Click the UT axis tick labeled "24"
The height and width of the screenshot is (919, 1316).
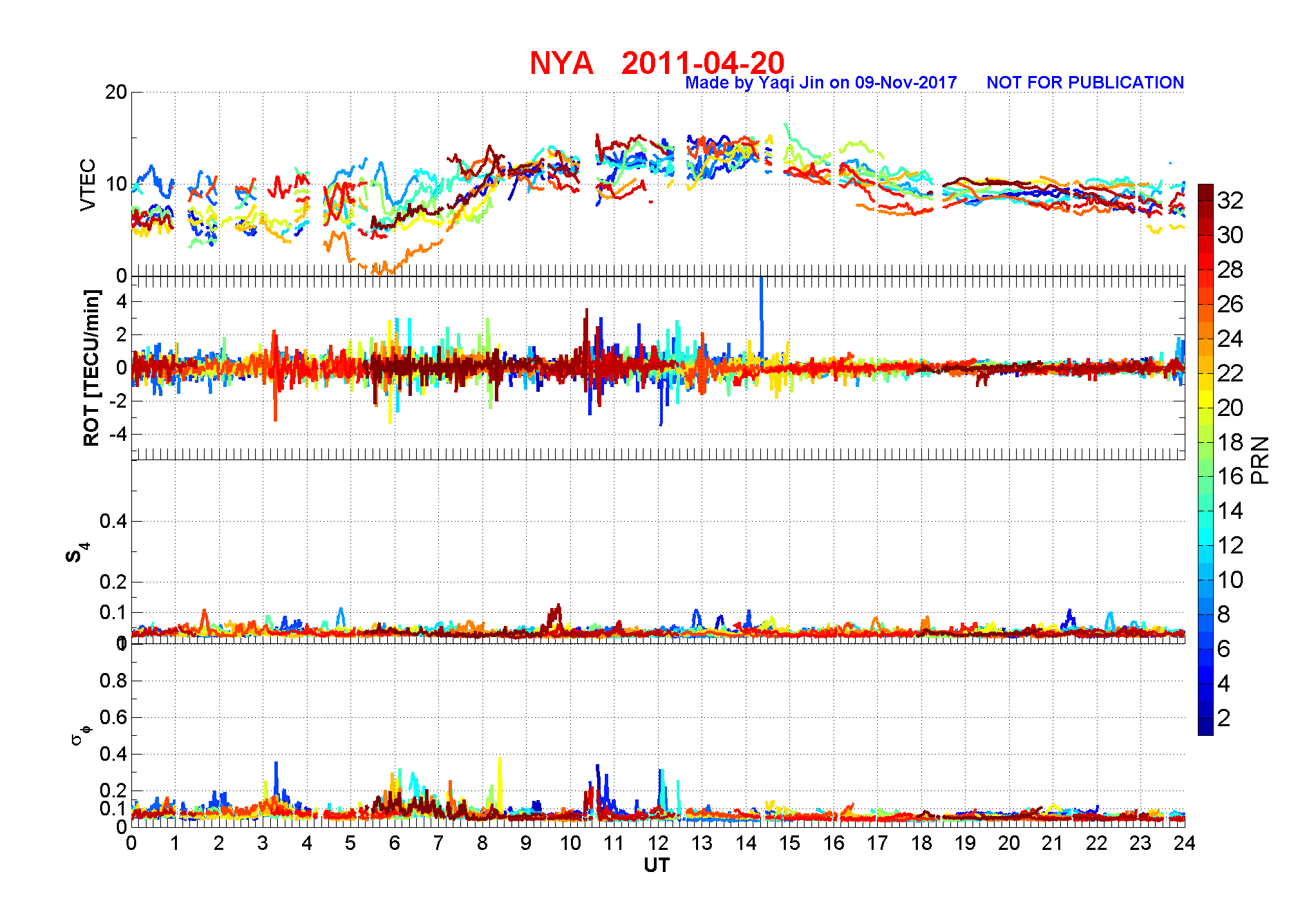click(1185, 843)
